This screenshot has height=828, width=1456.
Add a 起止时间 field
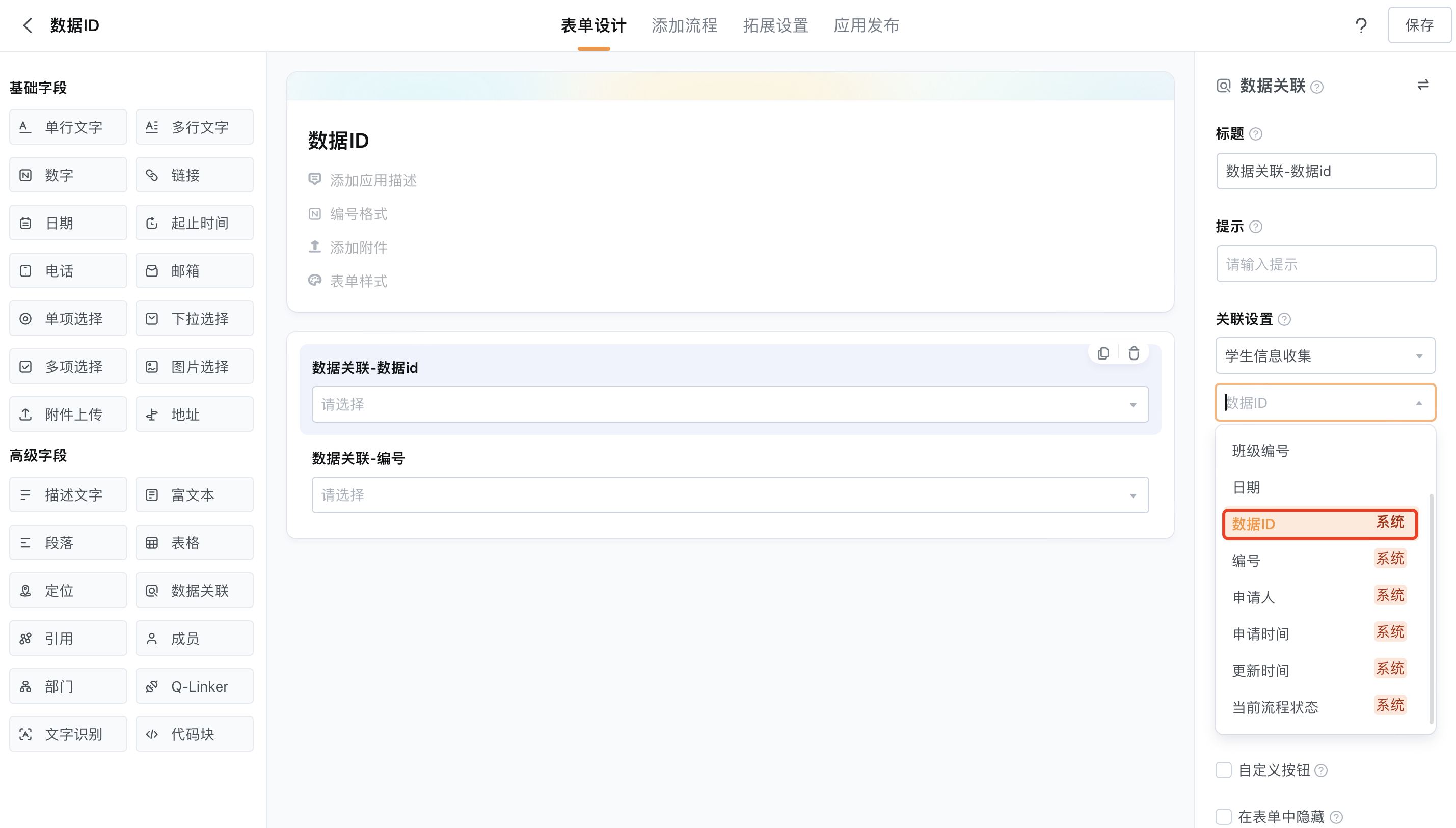[x=195, y=223]
